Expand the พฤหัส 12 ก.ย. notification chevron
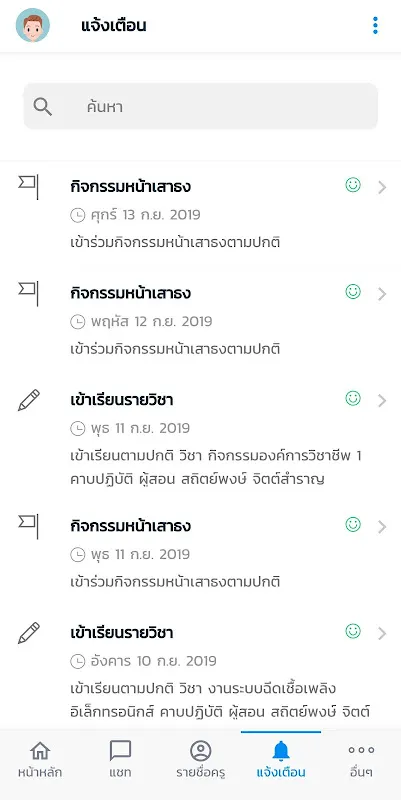Viewport: 401px width, 800px height. tap(382, 294)
